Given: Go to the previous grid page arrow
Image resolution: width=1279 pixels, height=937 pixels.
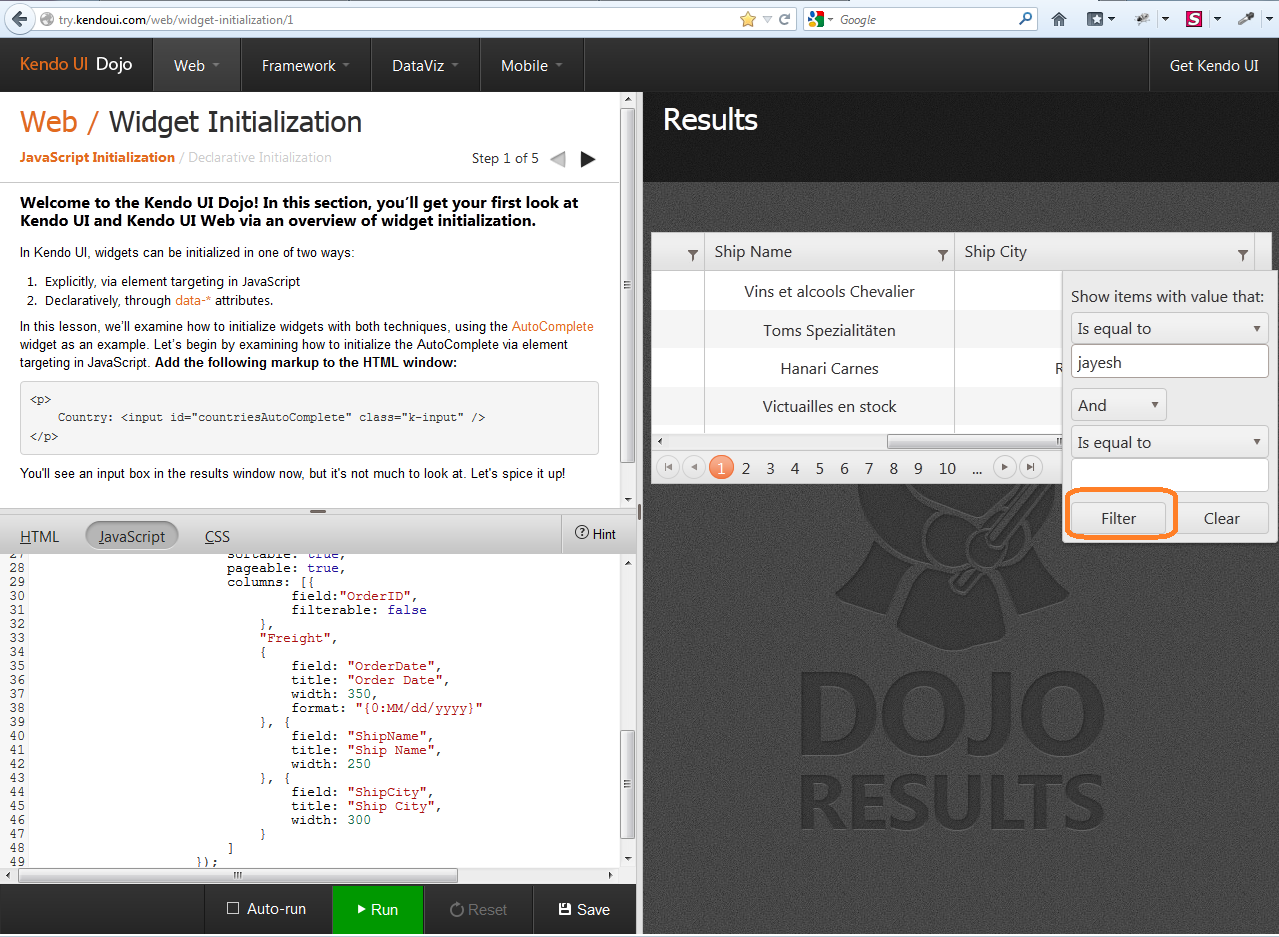Looking at the screenshot, I should point(694,467).
